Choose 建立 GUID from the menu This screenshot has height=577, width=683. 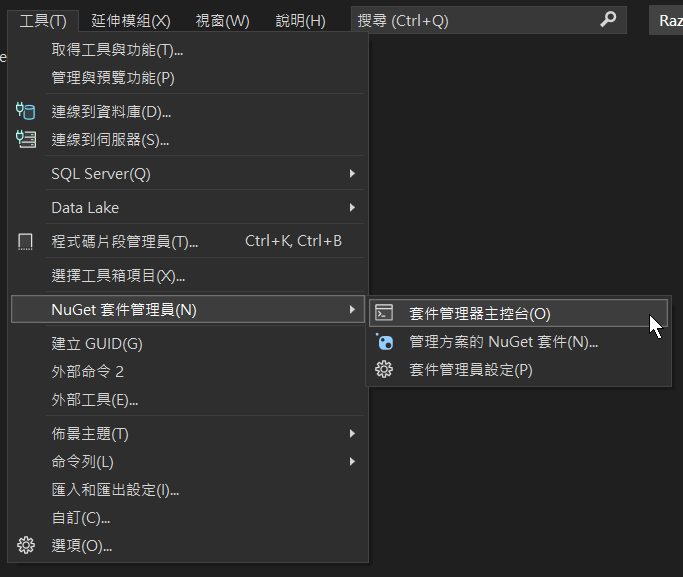coord(97,344)
